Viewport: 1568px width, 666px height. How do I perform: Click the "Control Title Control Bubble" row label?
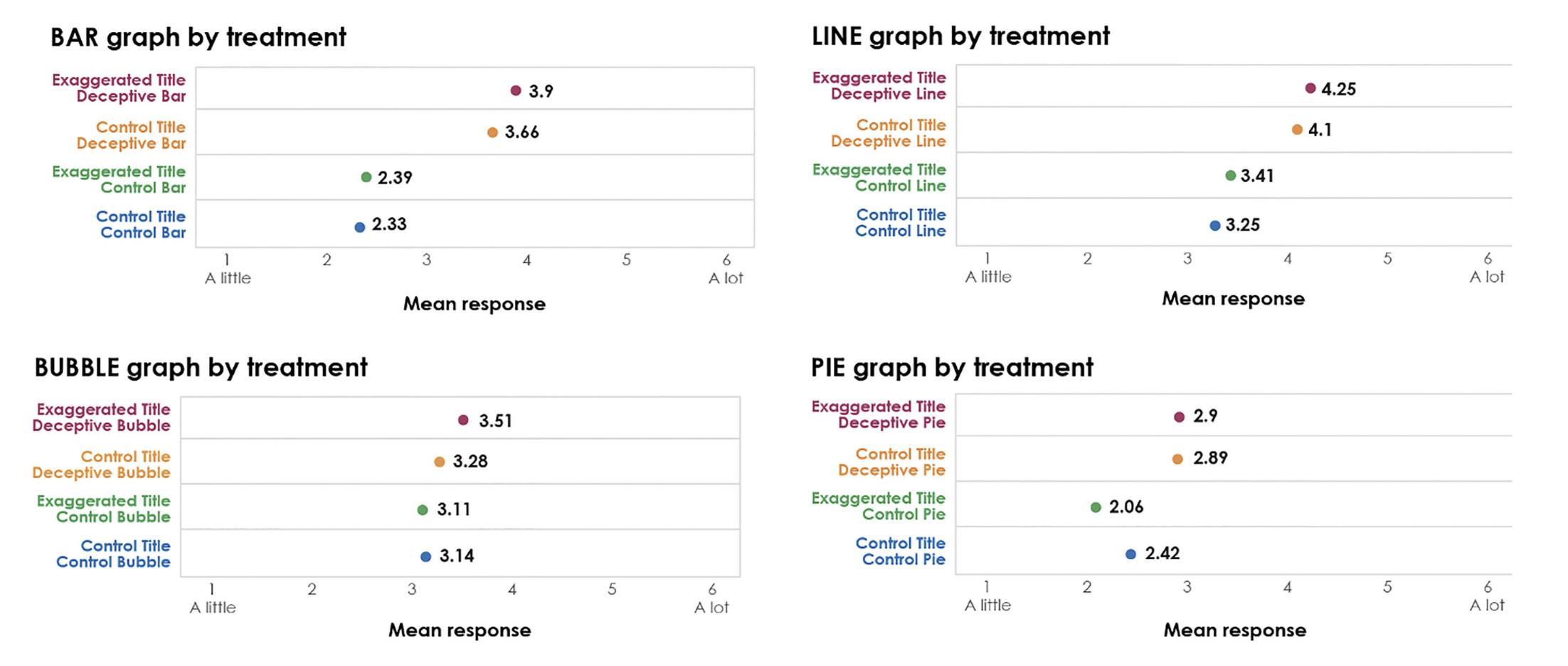pos(114,554)
